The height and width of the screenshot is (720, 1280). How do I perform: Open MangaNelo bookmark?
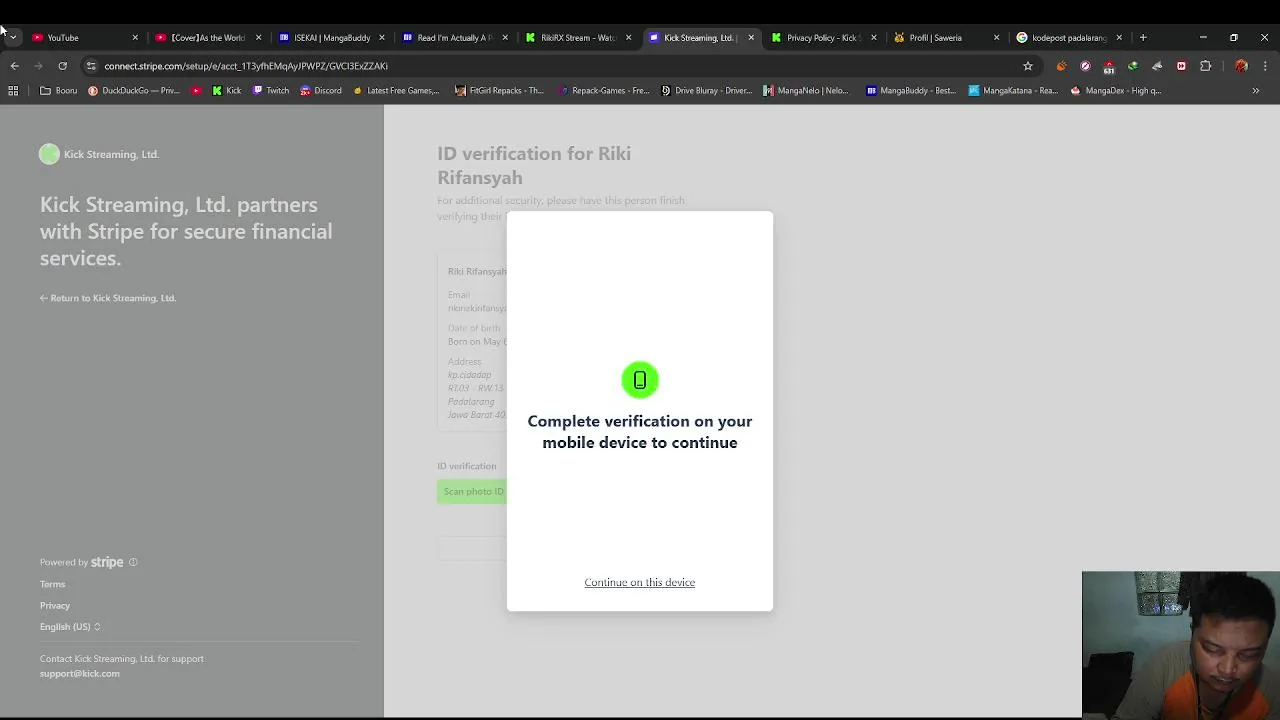[806, 90]
